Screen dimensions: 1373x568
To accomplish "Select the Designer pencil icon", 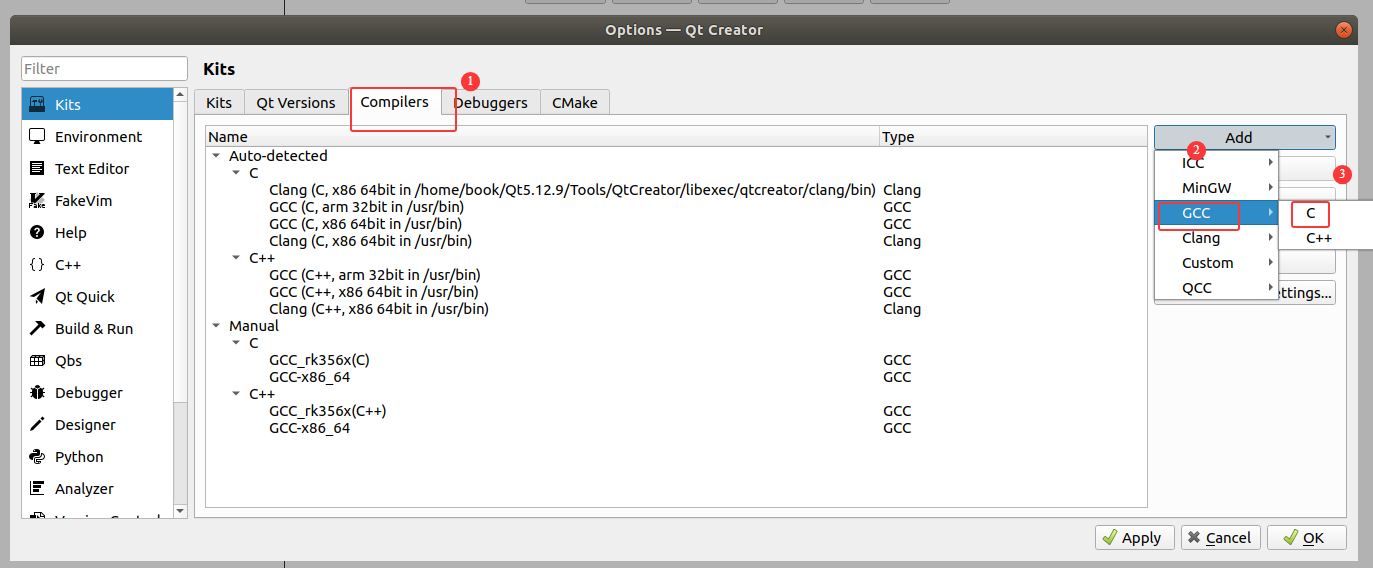I will (x=37, y=424).
